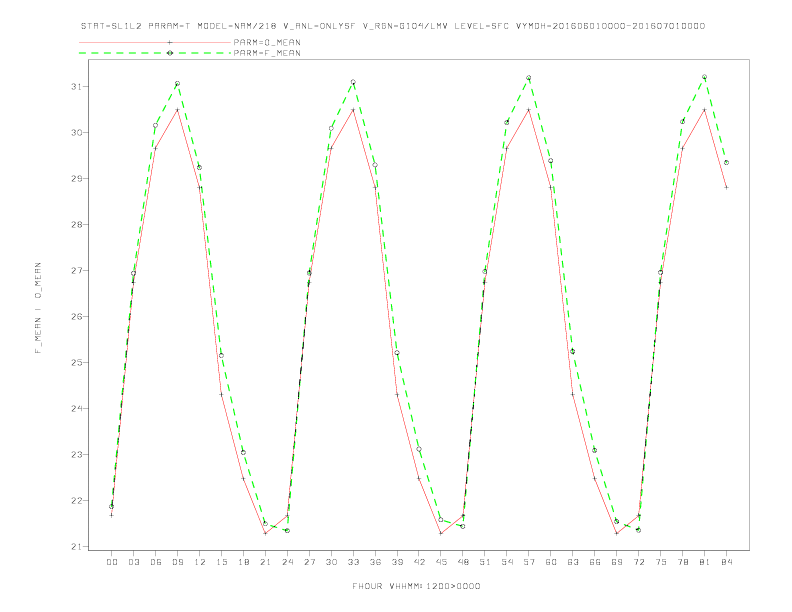The width and height of the screenshot is (792, 612).
Task: Click the plot title text starting with STAT=SL1L2
Action: (x=393, y=26)
